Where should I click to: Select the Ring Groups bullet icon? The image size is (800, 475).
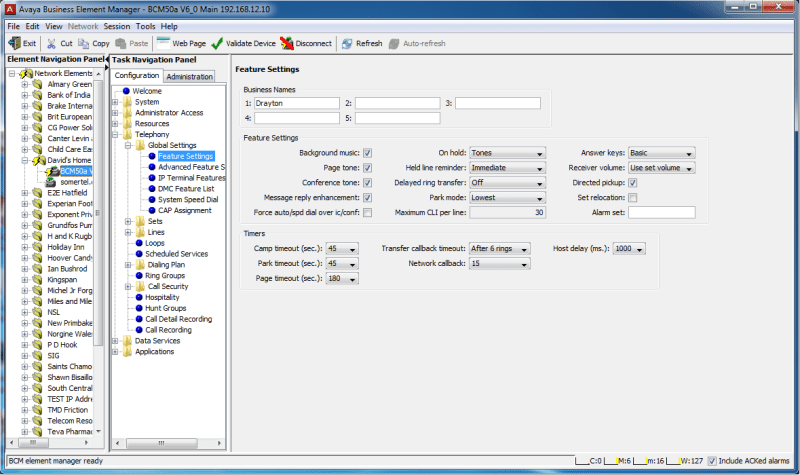click(x=139, y=276)
